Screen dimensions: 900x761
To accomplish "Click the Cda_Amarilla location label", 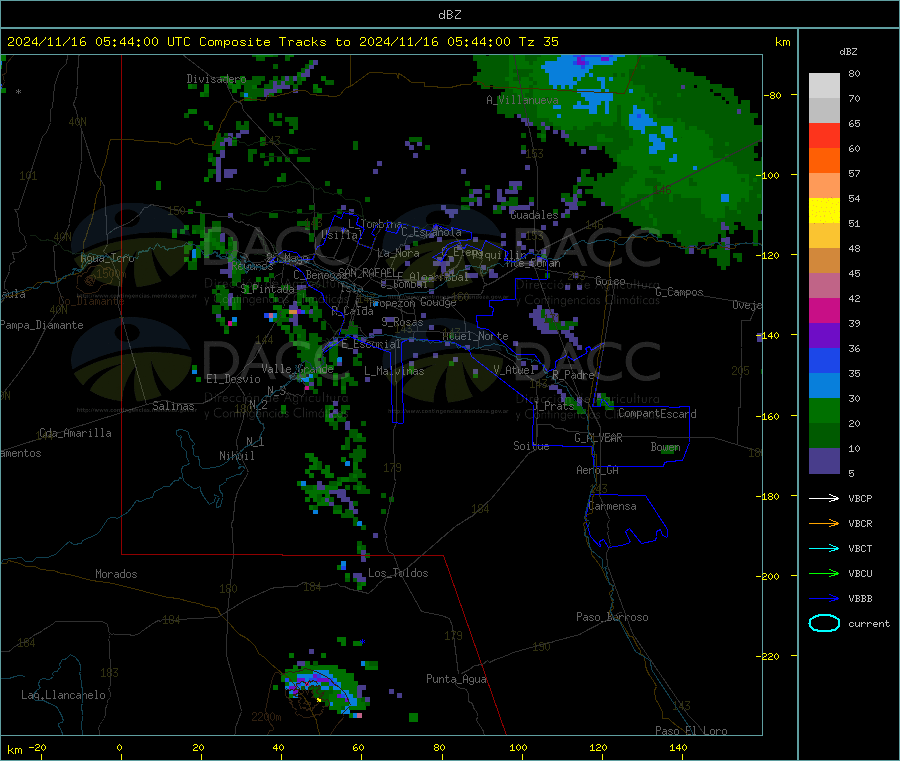I will (75, 433).
